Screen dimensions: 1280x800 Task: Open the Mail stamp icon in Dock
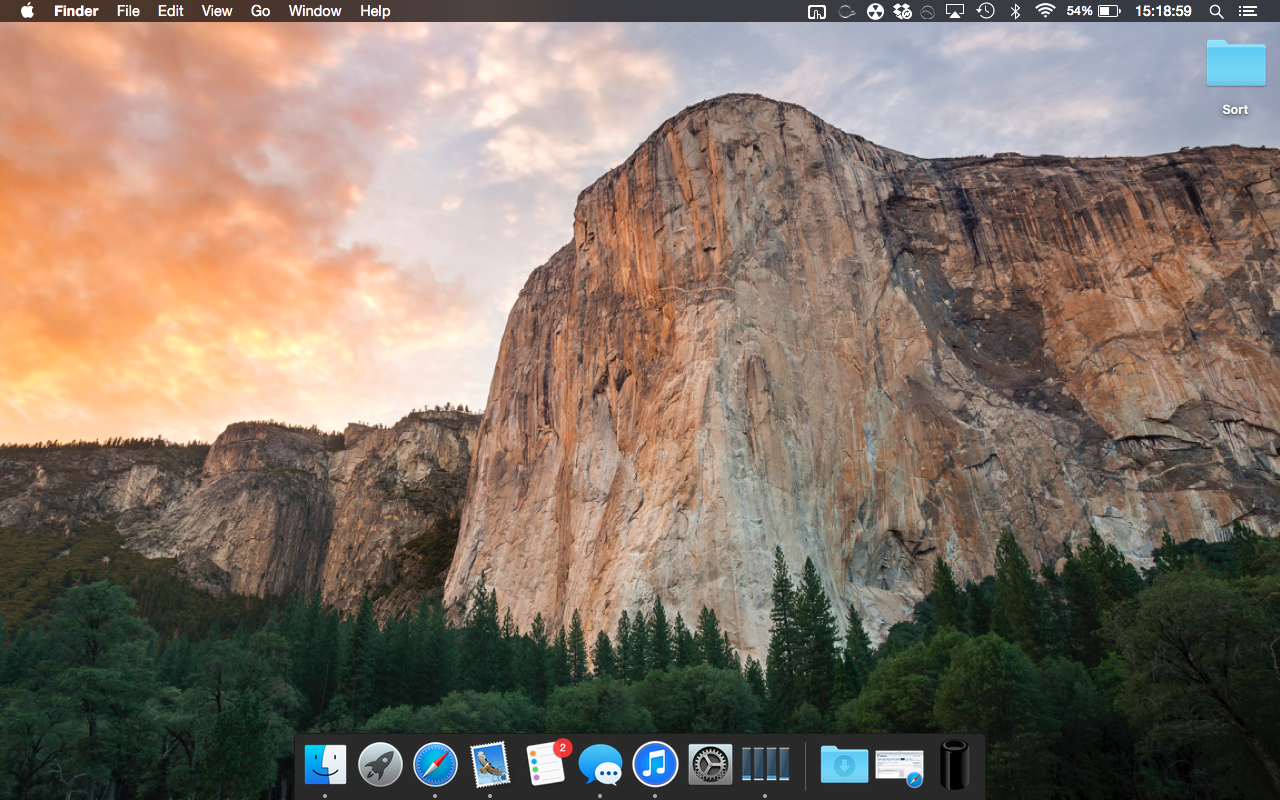pos(490,765)
